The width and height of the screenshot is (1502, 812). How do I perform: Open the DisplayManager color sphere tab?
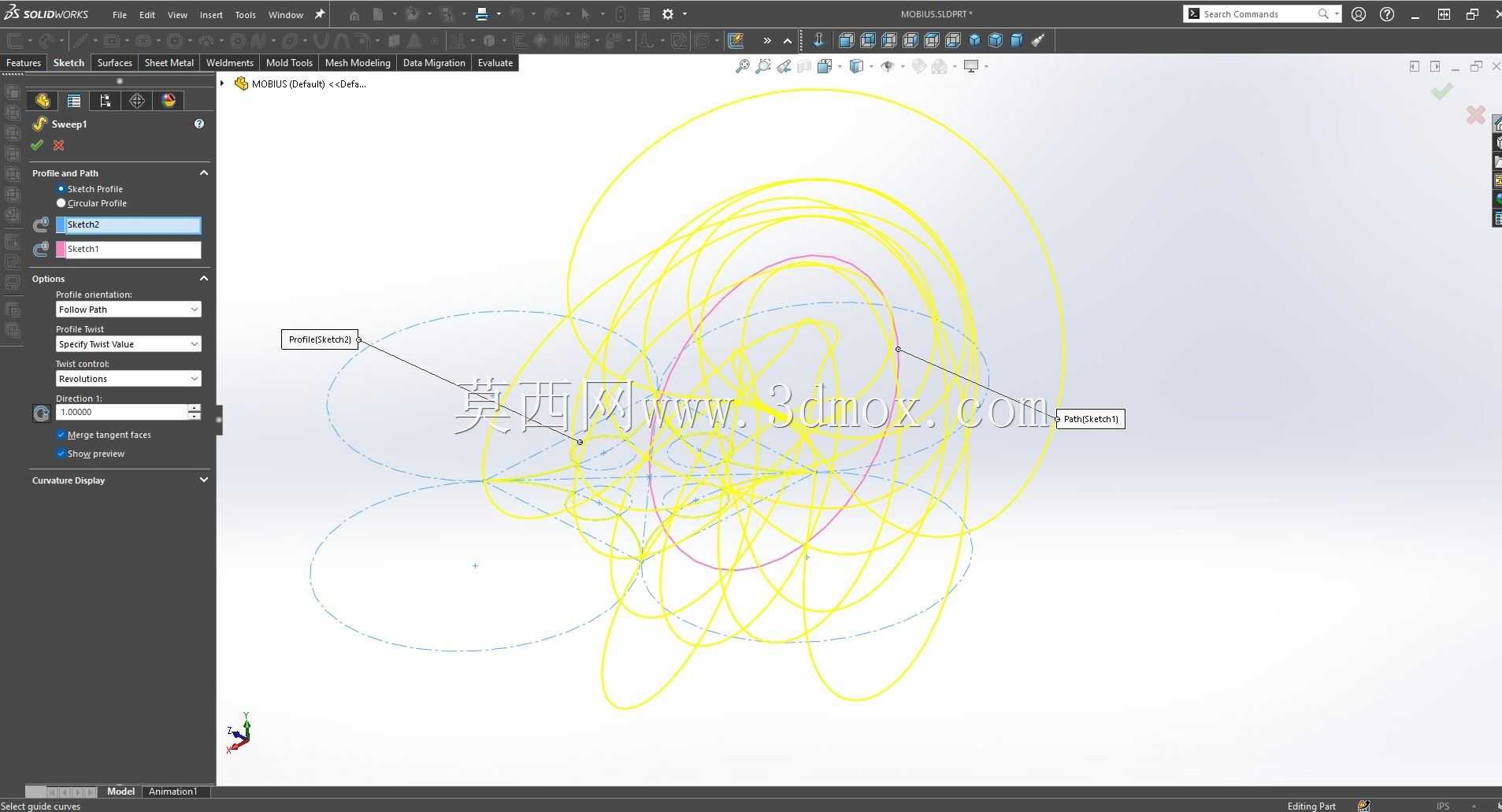pyautogui.click(x=169, y=100)
